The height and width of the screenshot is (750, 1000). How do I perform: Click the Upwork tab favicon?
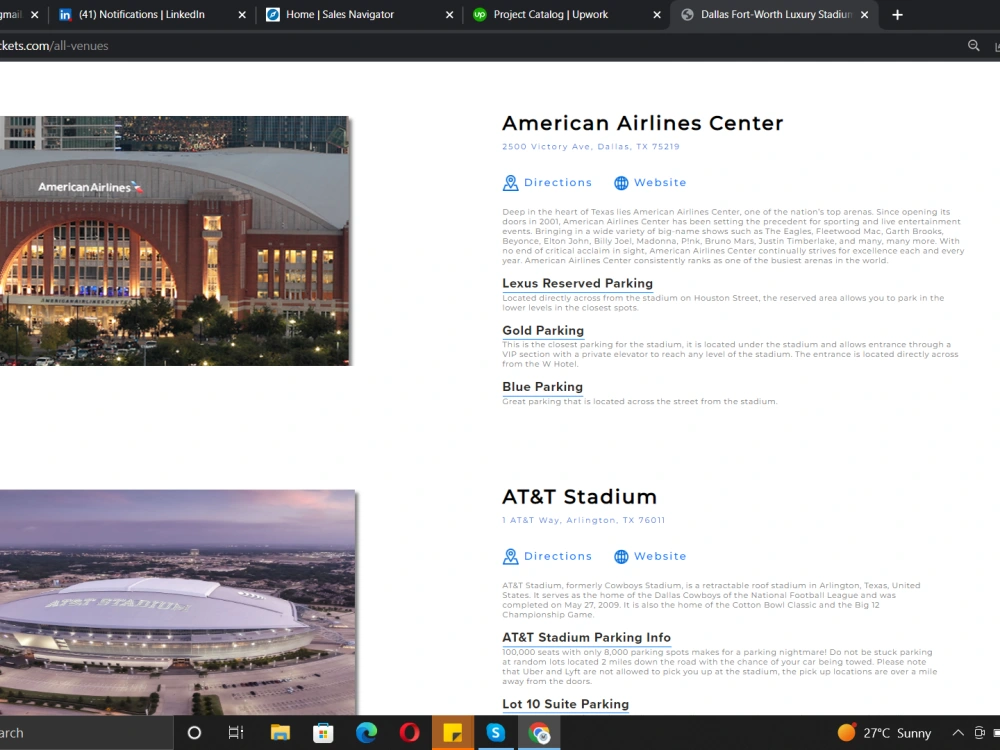tap(480, 15)
